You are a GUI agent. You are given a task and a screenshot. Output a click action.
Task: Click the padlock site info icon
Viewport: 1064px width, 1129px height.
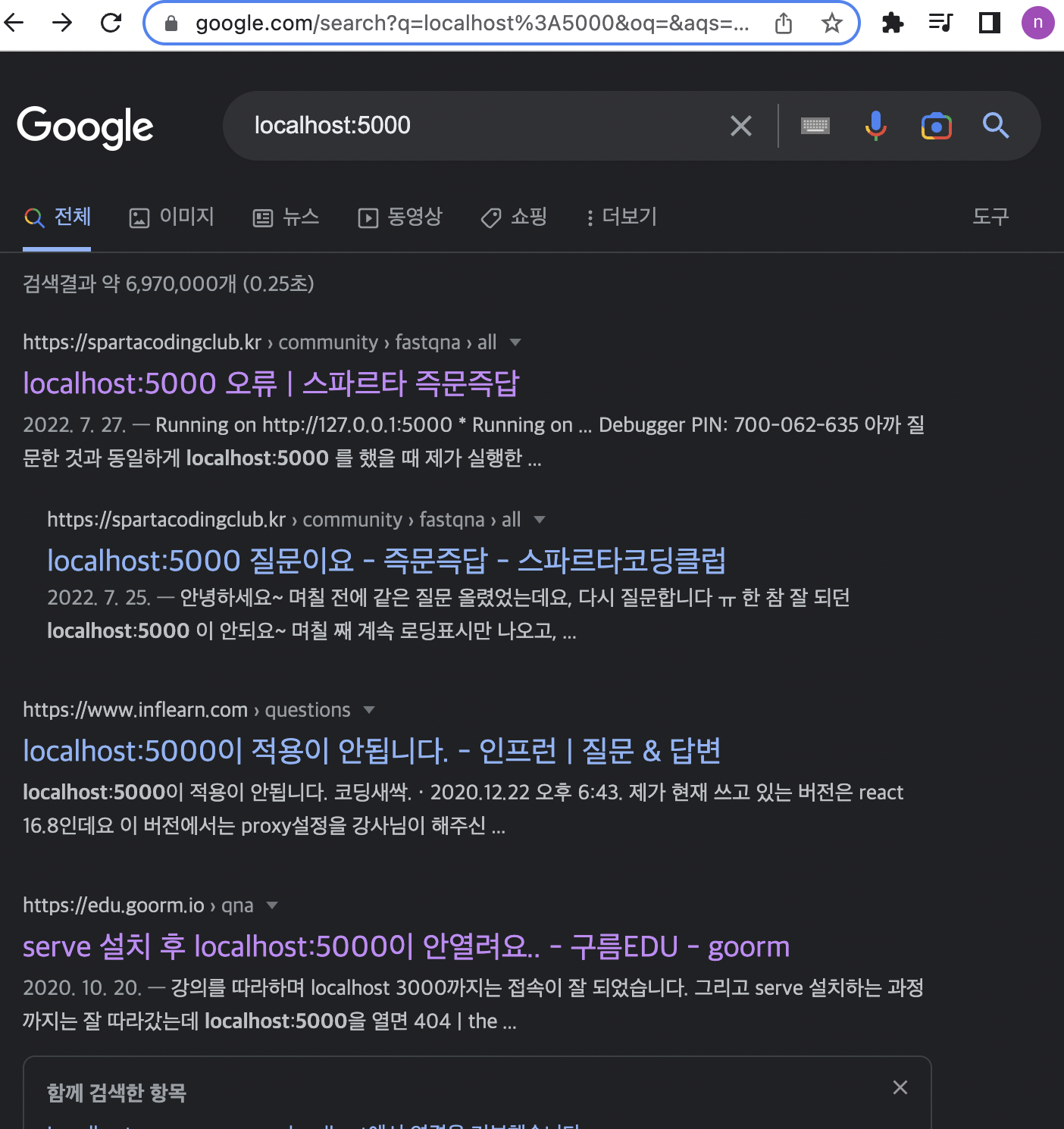(x=171, y=23)
